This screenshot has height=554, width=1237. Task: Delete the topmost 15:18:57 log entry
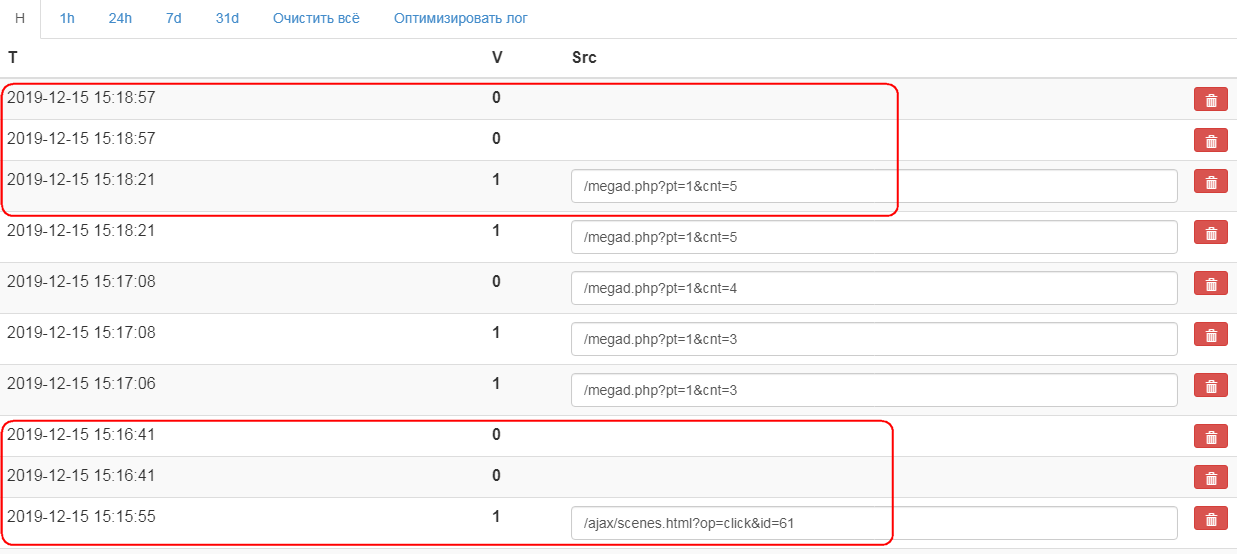[1210, 99]
